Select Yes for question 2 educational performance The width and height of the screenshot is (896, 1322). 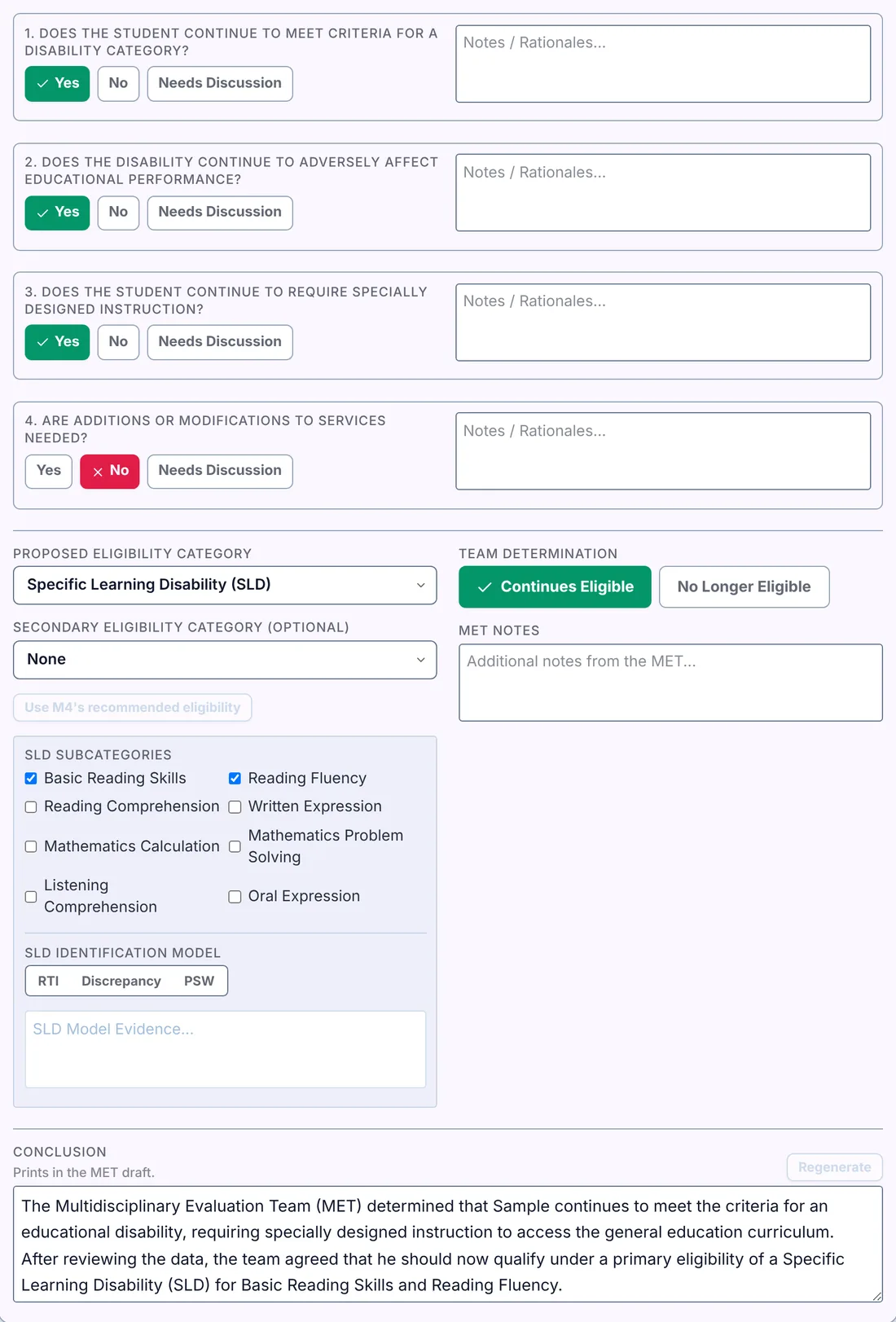(57, 213)
